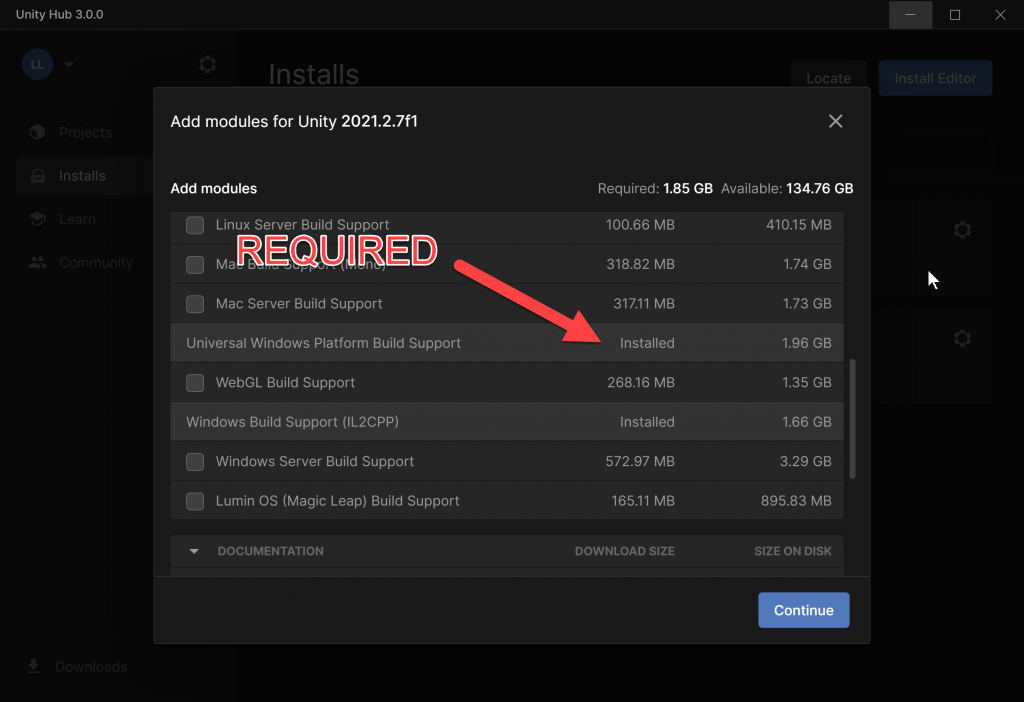Expand the account dropdown arrow

pyautogui.click(x=69, y=64)
